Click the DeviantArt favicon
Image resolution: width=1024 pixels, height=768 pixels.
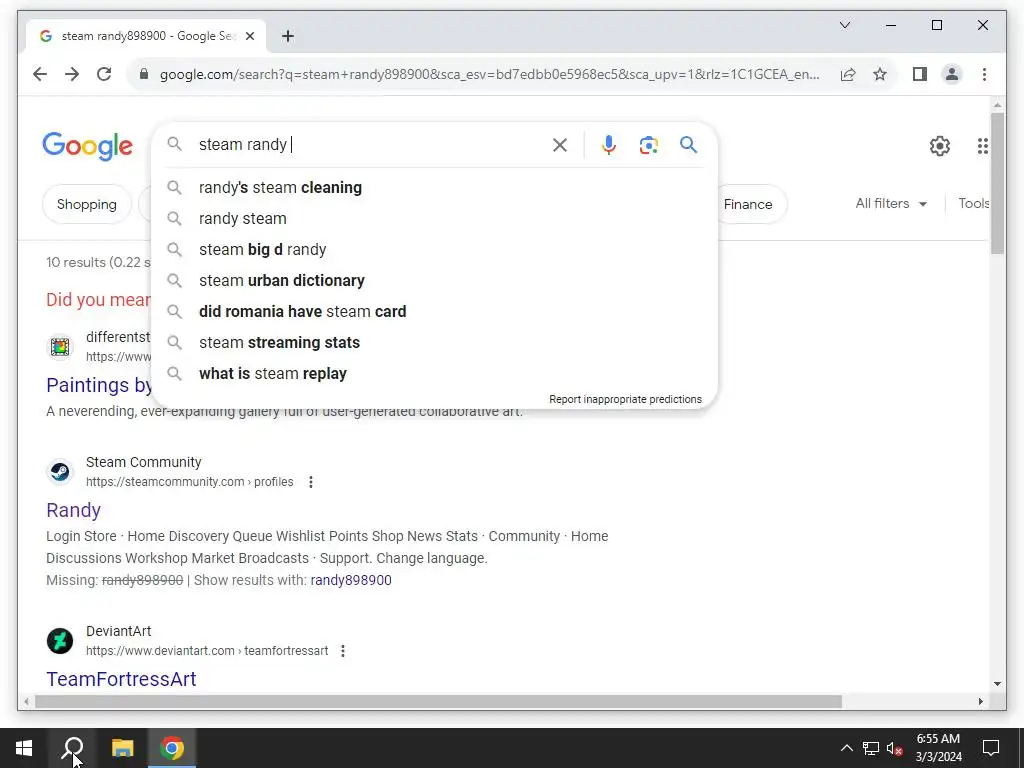(60, 641)
